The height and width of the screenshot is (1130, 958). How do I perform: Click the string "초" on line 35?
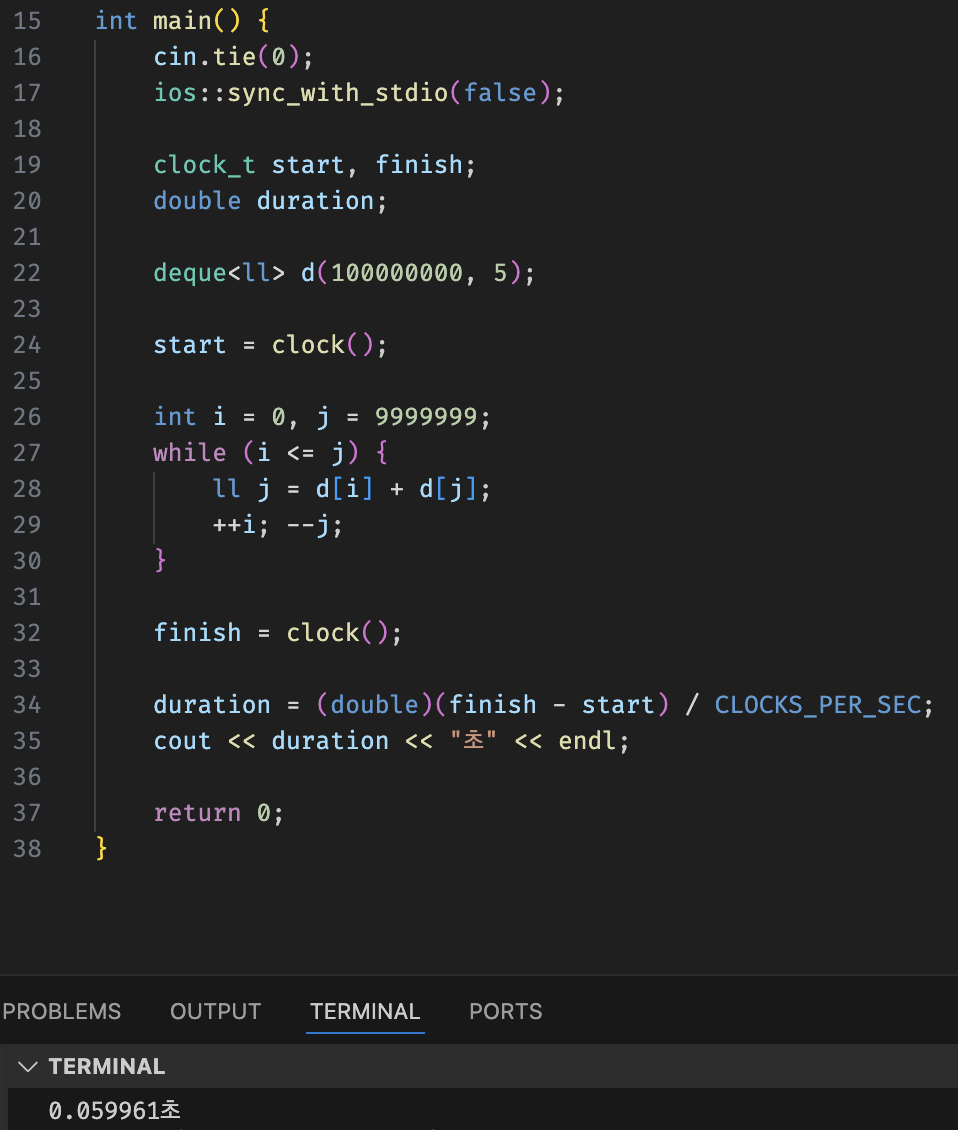[x=474, y=740]
